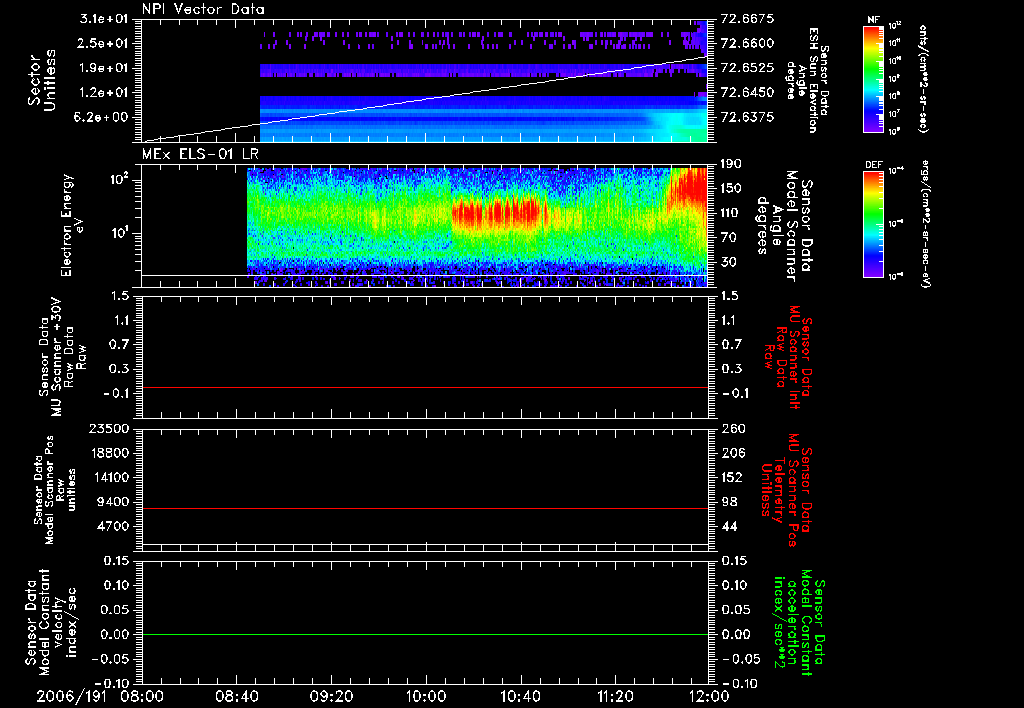
Task: Pick the "72.6525" sun elevation tick
Action: (x=748, y=68)
